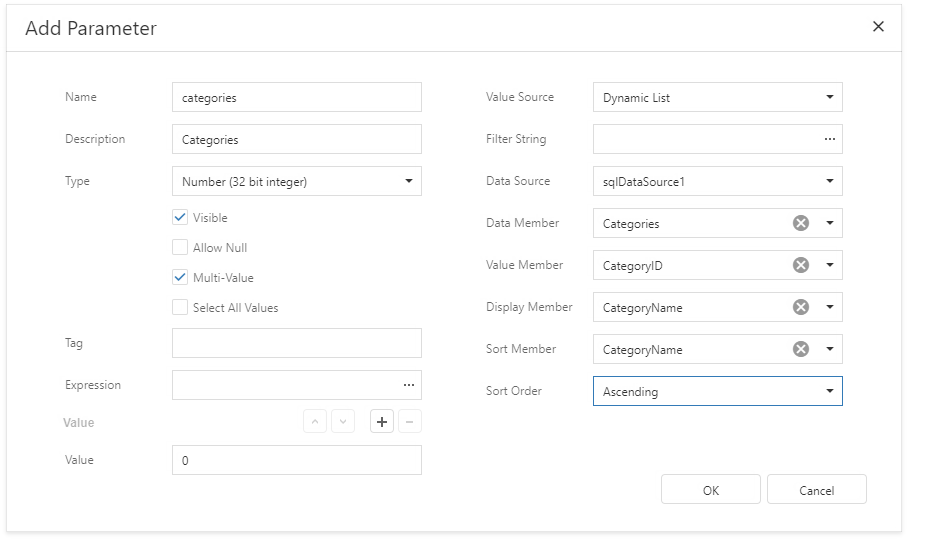Move value down with arrow button
The width and height of the screenshot is (938, 540).
pyautogui.click(x=343, y=422)
